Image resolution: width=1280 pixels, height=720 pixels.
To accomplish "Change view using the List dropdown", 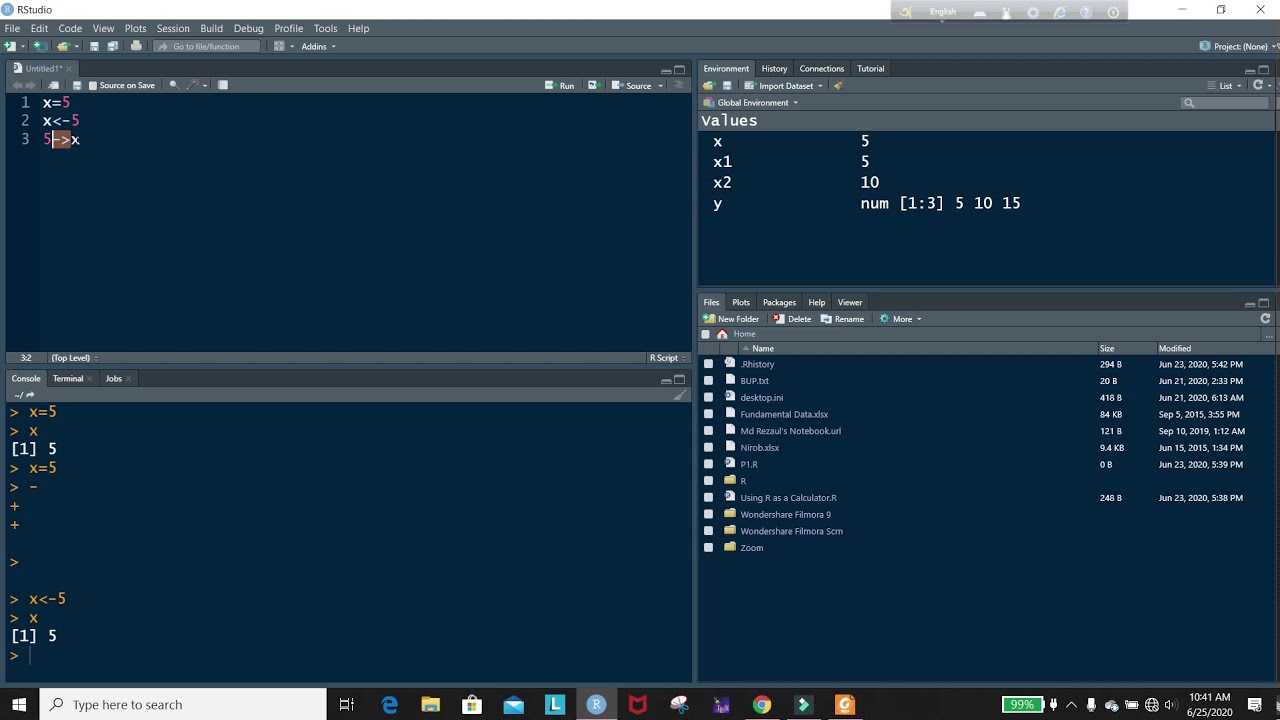I will [x=1224, y=86].
